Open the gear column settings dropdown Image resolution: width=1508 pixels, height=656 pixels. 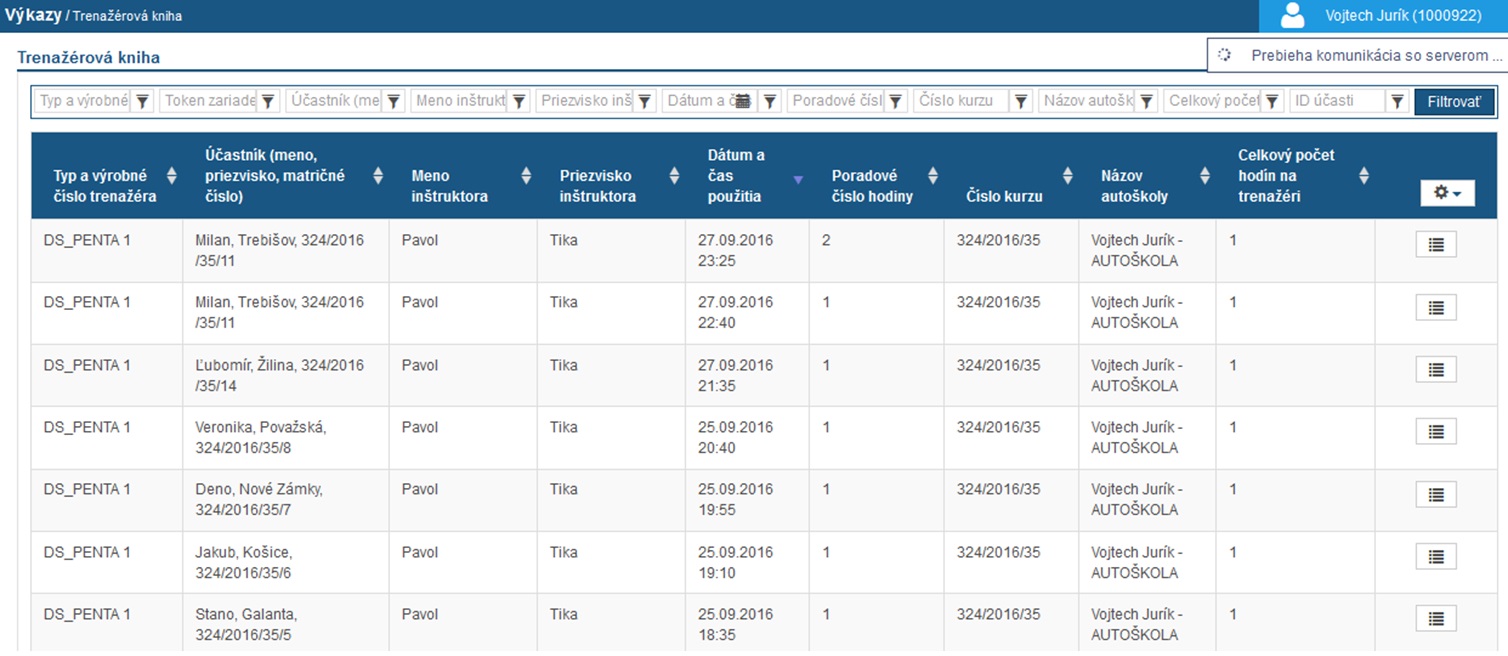pos(1447,193)
